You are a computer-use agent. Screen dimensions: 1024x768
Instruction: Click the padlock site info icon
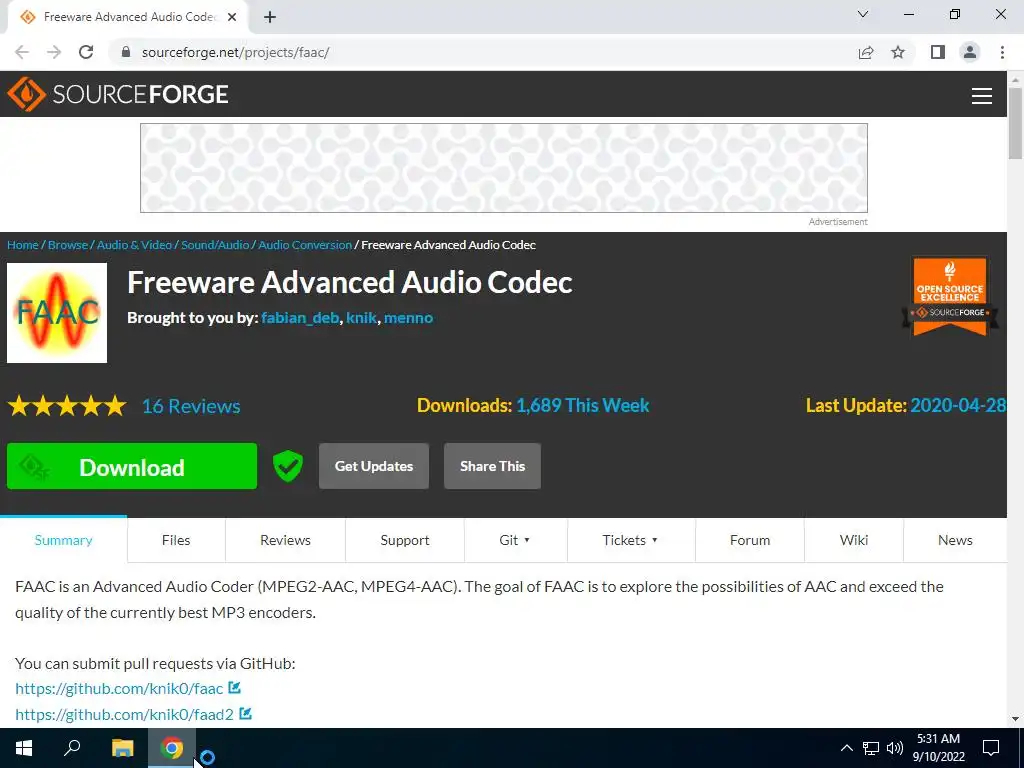[x=126, y=52]
